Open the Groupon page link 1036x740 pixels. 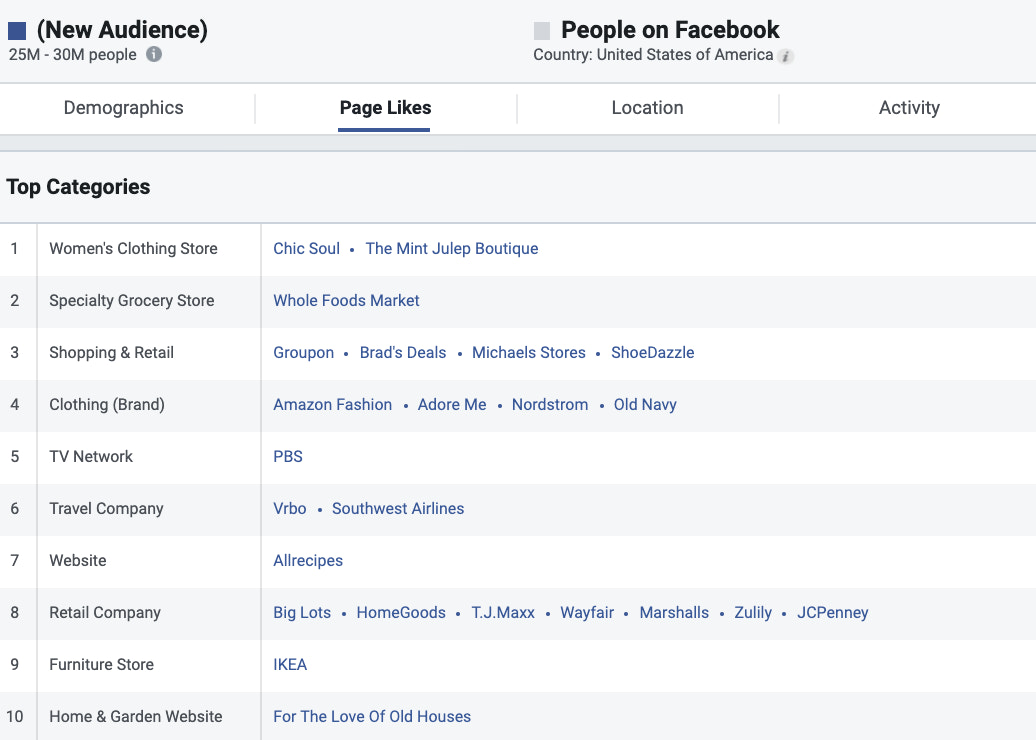pos(303,352)
